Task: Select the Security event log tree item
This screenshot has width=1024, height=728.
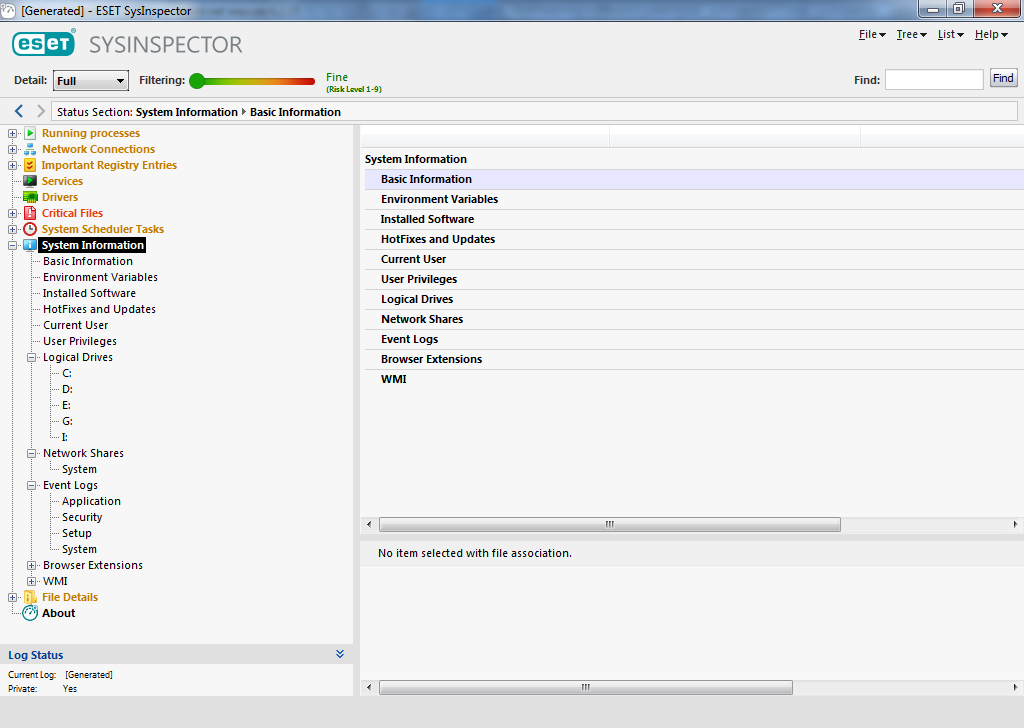Action: coord(82,517)
